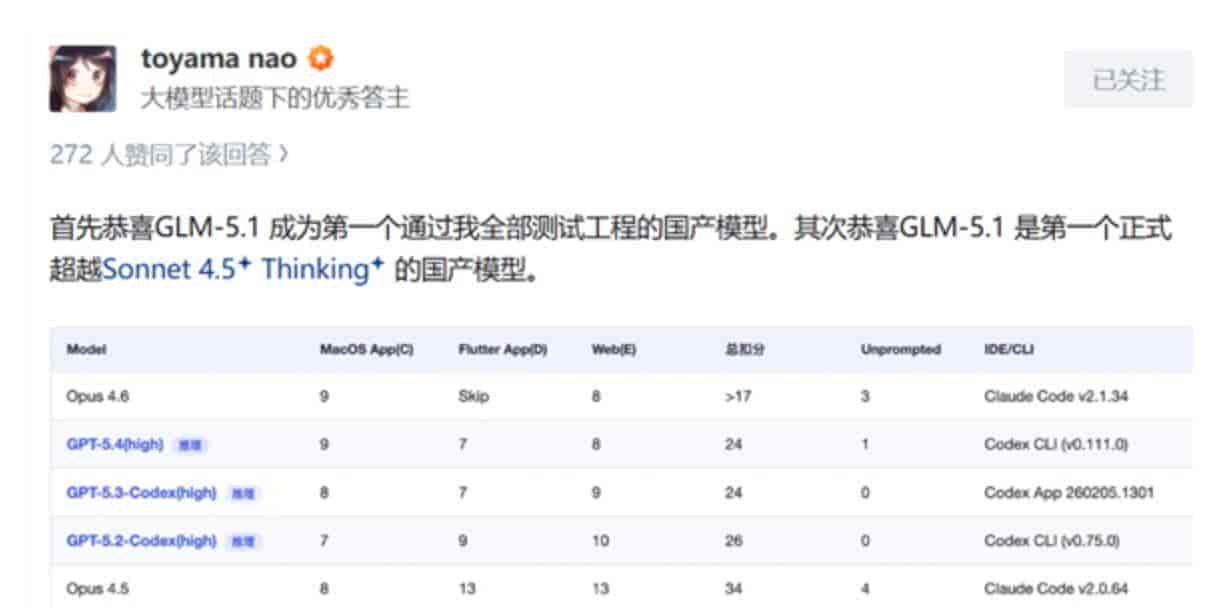
Task: Click the Sonnet 4.5 link
Action: pyautogui.click(x=177, y=270)
